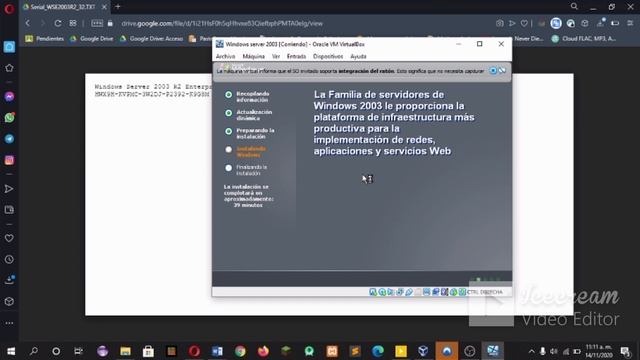Add page to bookmarks with heart icon
The image size is (640, 360).
(524, 23)
